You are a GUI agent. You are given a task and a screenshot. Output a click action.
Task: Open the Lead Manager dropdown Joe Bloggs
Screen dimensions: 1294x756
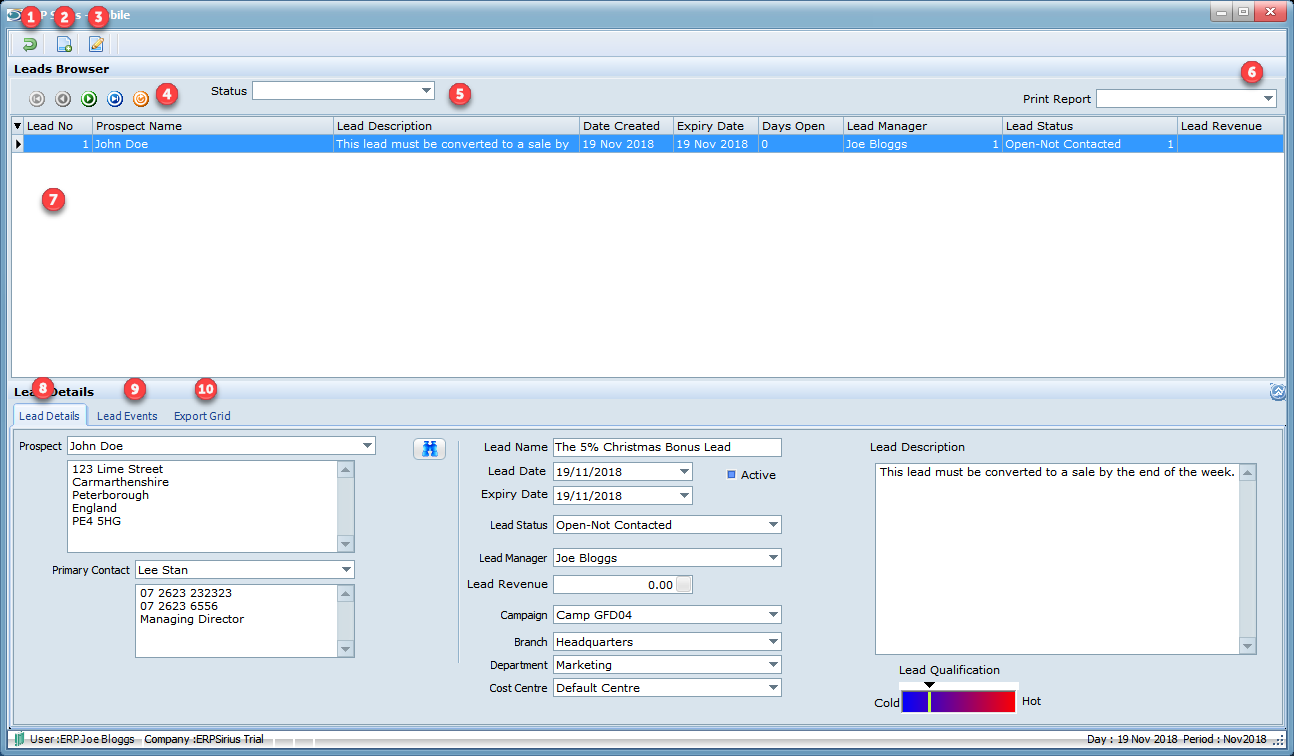(773, 558)
